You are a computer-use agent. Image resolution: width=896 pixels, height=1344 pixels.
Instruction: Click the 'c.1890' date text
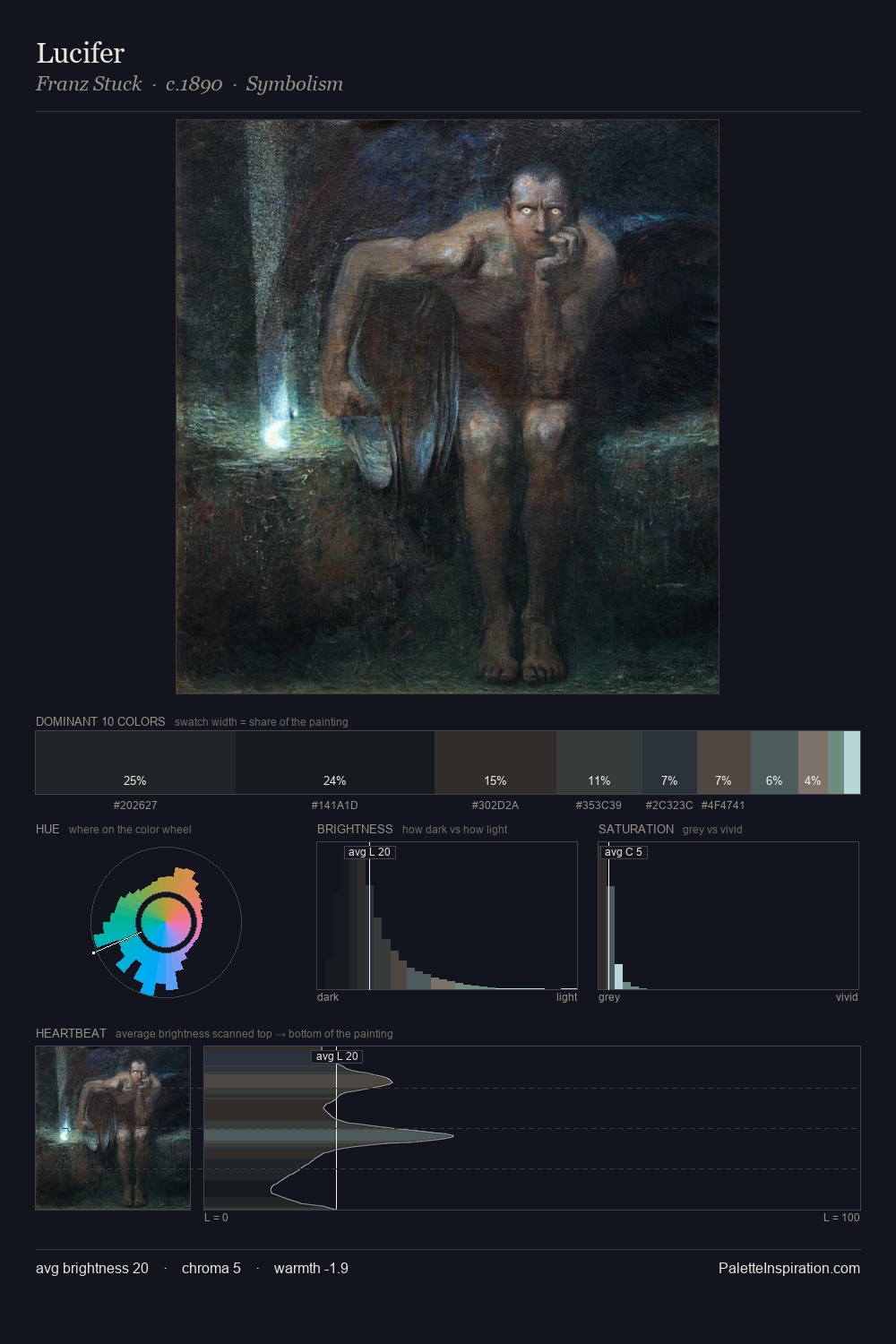click(x=194, y=84)
